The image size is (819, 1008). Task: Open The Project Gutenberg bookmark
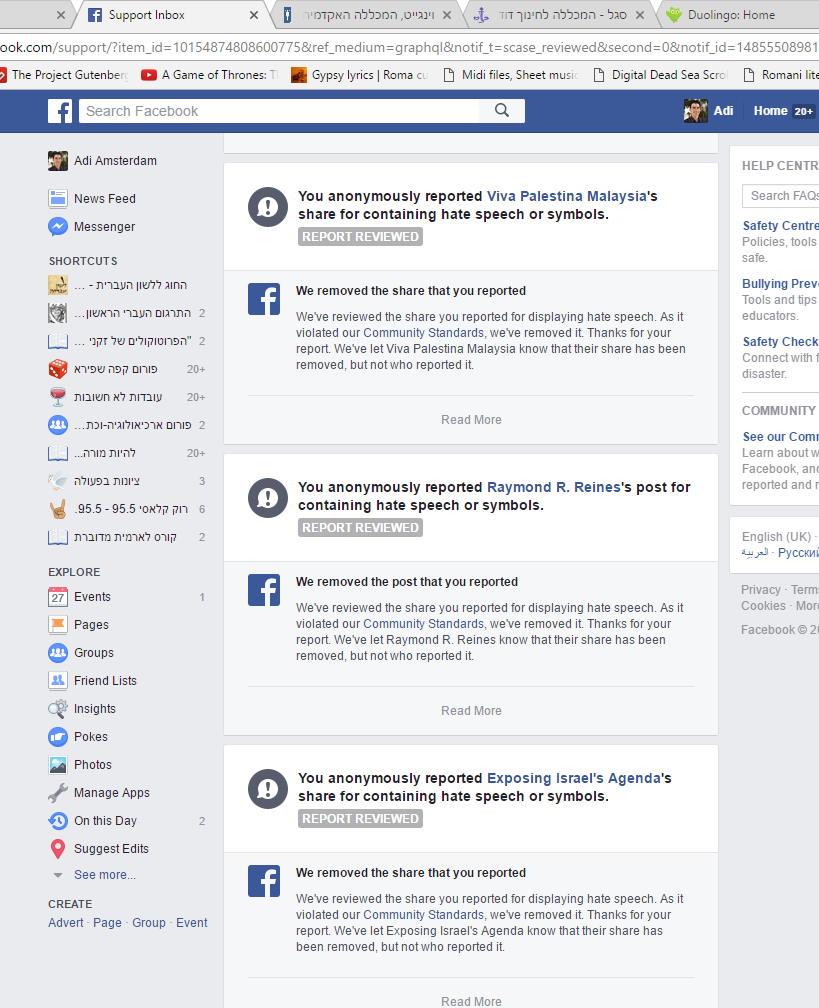tap(64, 75)
